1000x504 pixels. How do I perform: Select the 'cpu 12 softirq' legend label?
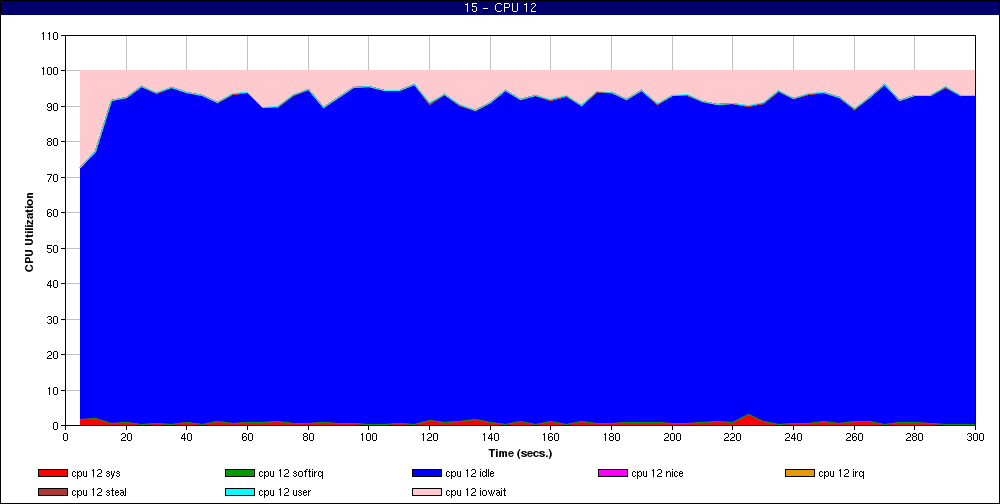click(x=291, y=473)
